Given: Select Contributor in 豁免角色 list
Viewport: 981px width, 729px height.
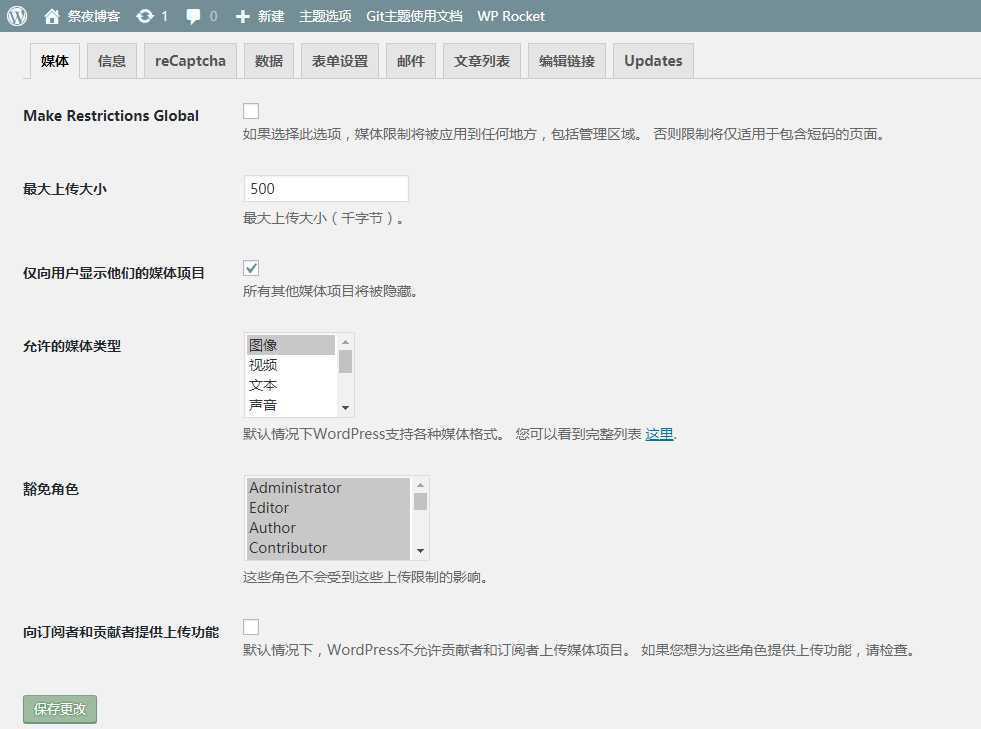Looking at the screenshot, I should pos(328,548).
